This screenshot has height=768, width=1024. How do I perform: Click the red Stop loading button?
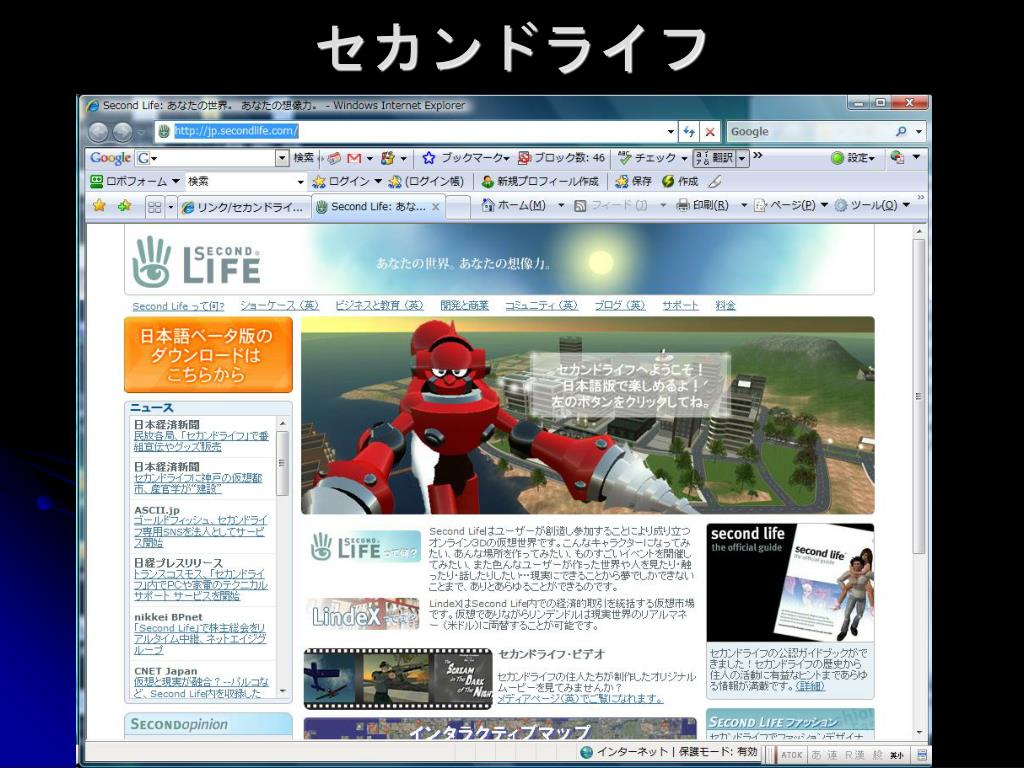click(x=710, y=131)
